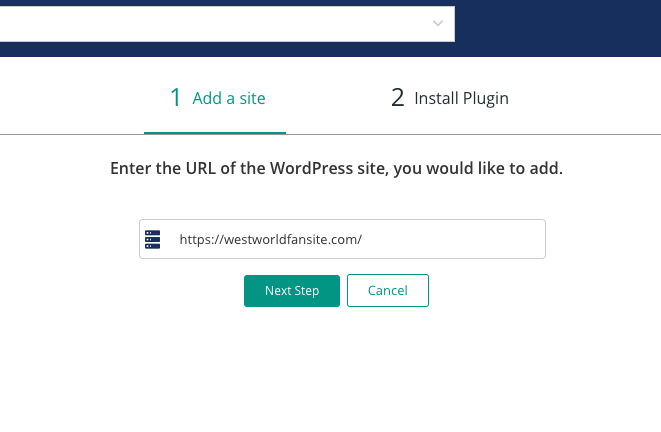Click blank white area below the buttons

(336, 371)
